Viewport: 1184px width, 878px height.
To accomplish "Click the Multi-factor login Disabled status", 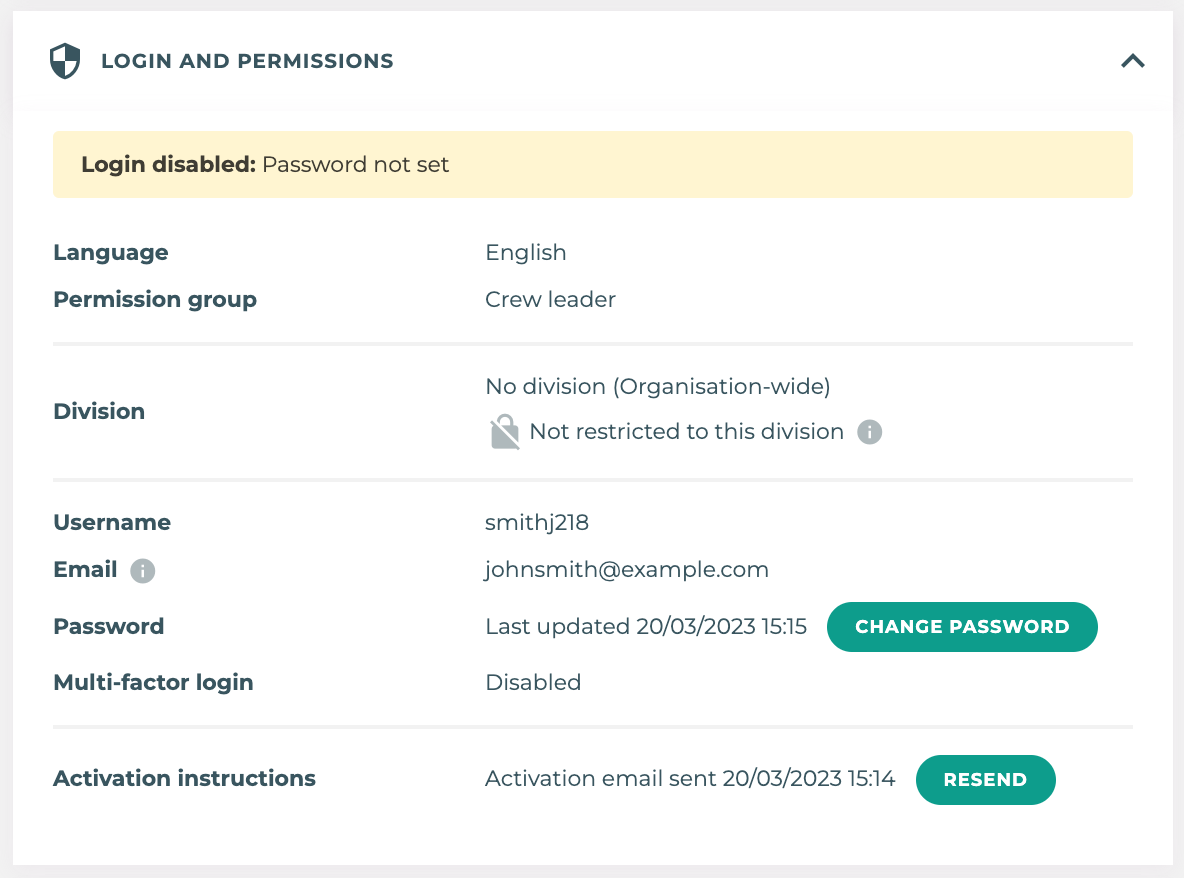I will [x=532, y=682].
